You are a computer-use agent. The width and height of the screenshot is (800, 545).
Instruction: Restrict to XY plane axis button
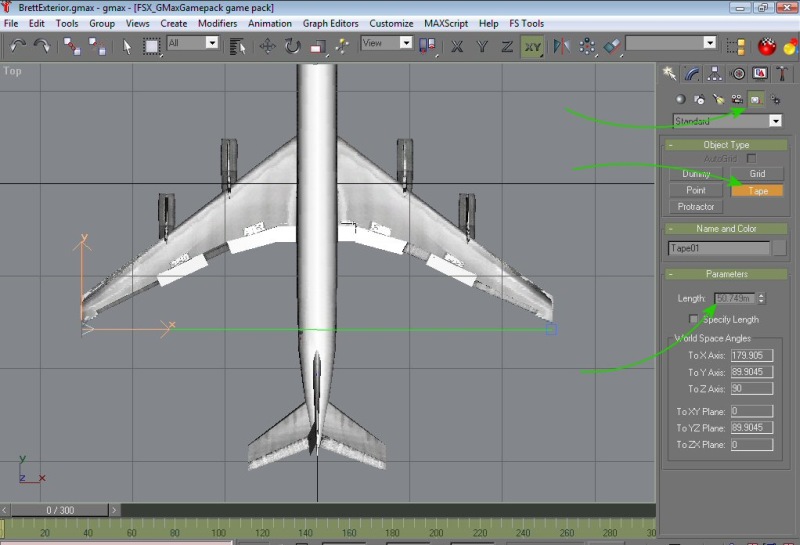coord(532,45)
